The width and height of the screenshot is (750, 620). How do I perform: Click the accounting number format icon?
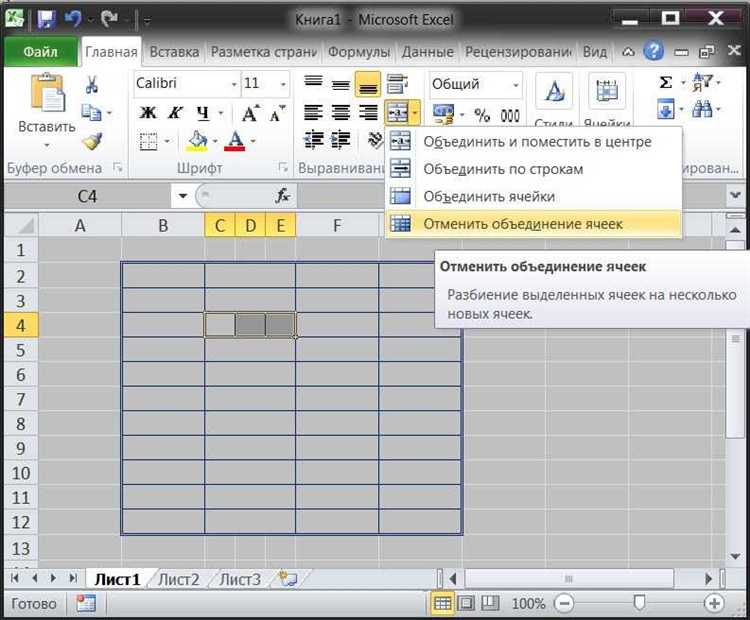click(443, 114)
